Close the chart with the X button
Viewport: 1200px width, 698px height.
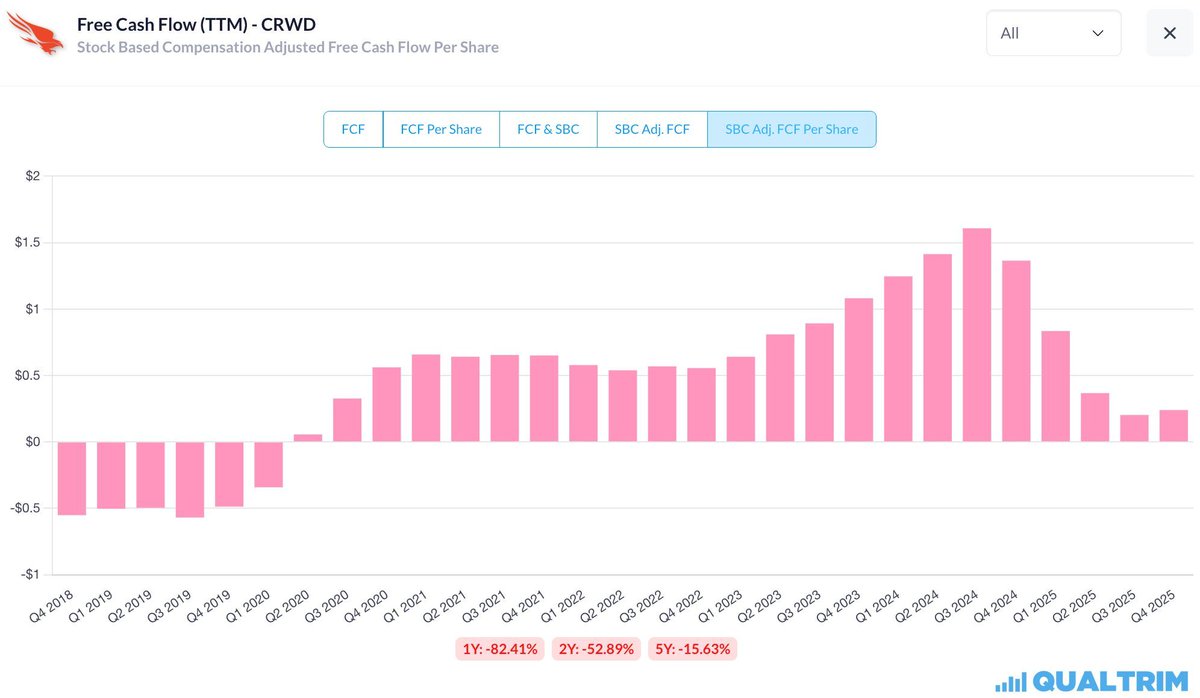coord(1169,33)
